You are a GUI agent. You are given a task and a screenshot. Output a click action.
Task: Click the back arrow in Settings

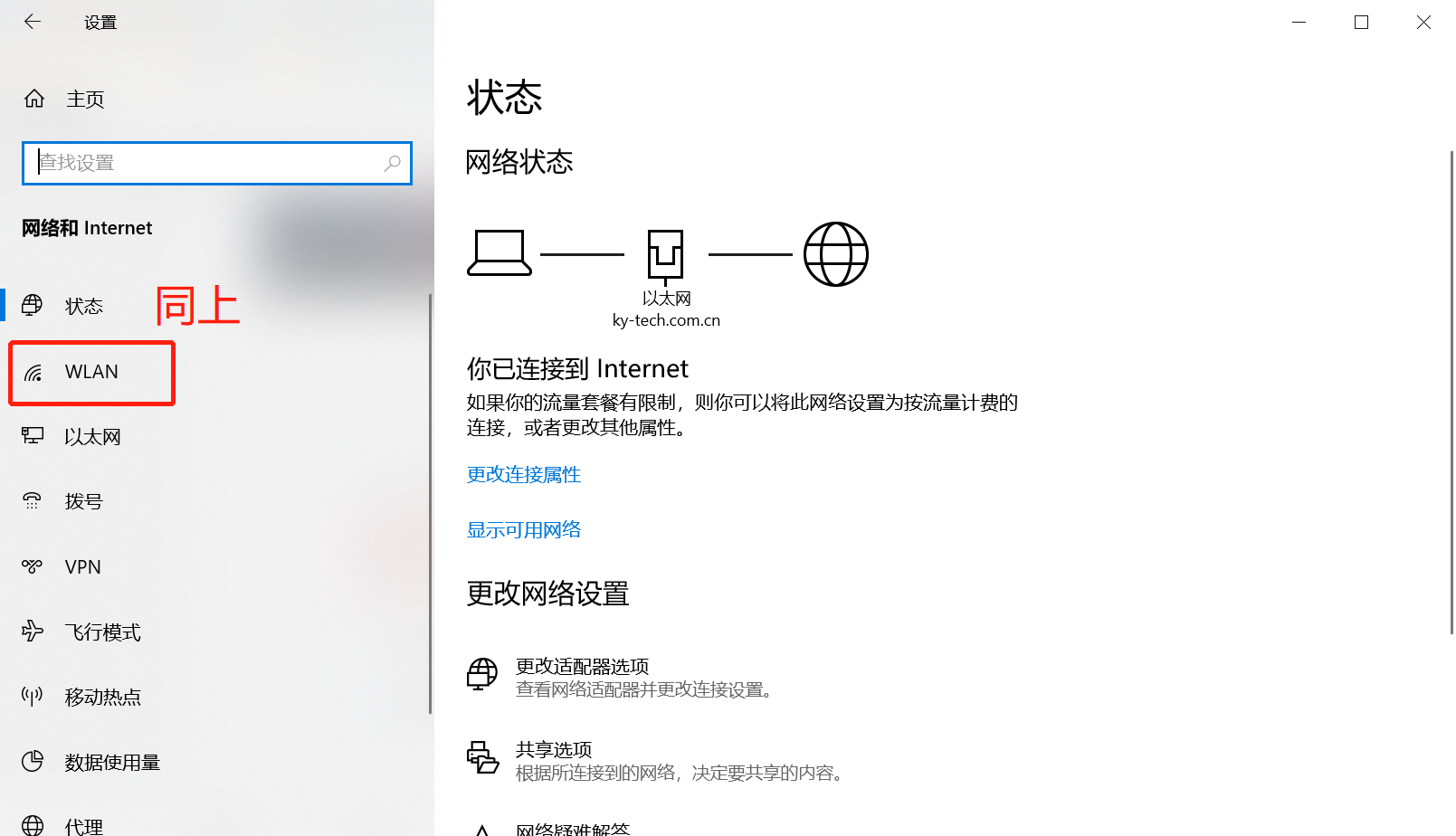(x=33, y=22)
